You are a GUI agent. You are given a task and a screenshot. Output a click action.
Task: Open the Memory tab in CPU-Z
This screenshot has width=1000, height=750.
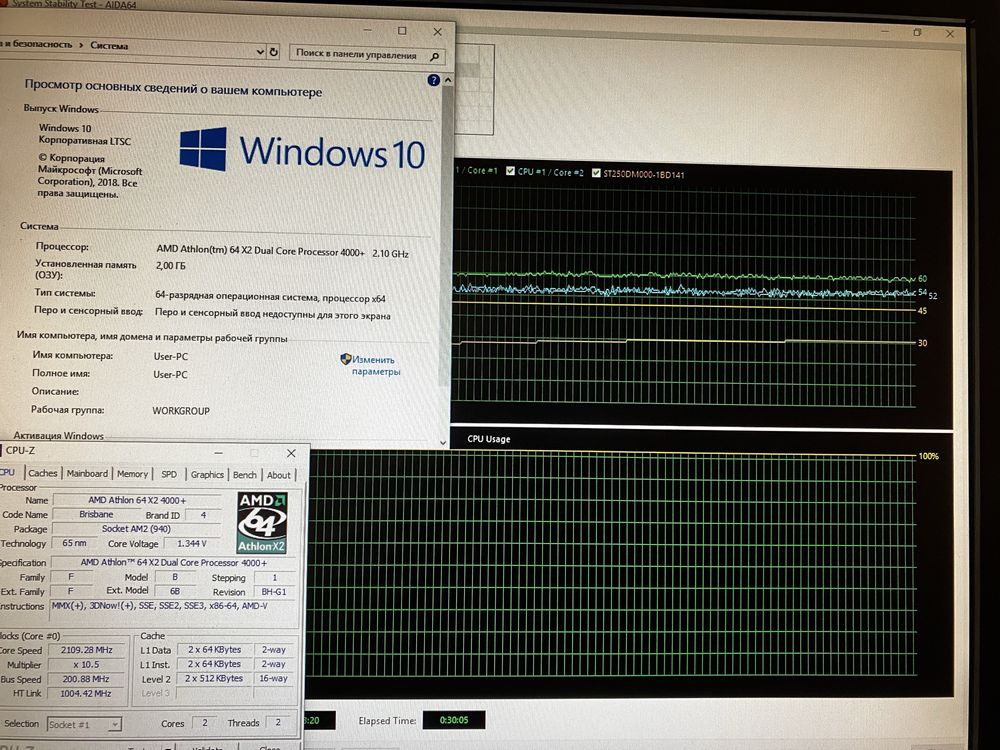pos(132,474)
